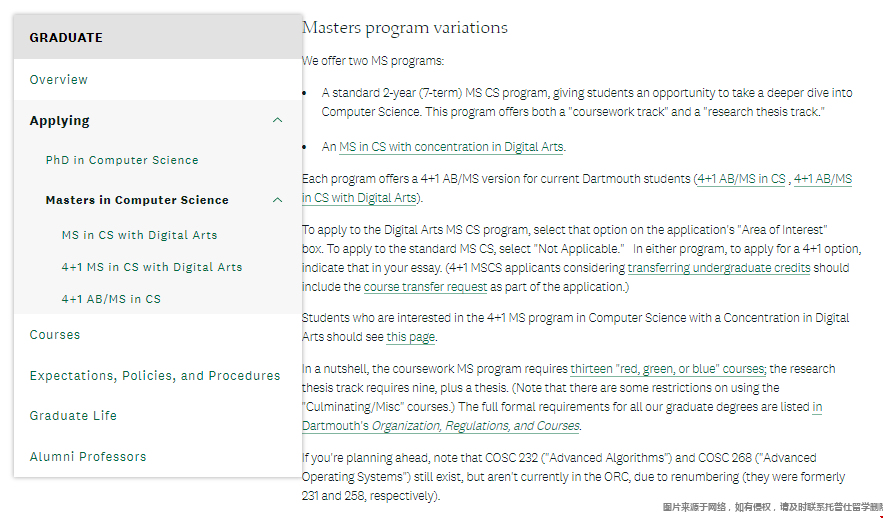Viewport: 883px width, 518px height.
Task: Open MS in CS with Digital Arts sidebar item
Action: pyautogui.click(x=139, y=235)
